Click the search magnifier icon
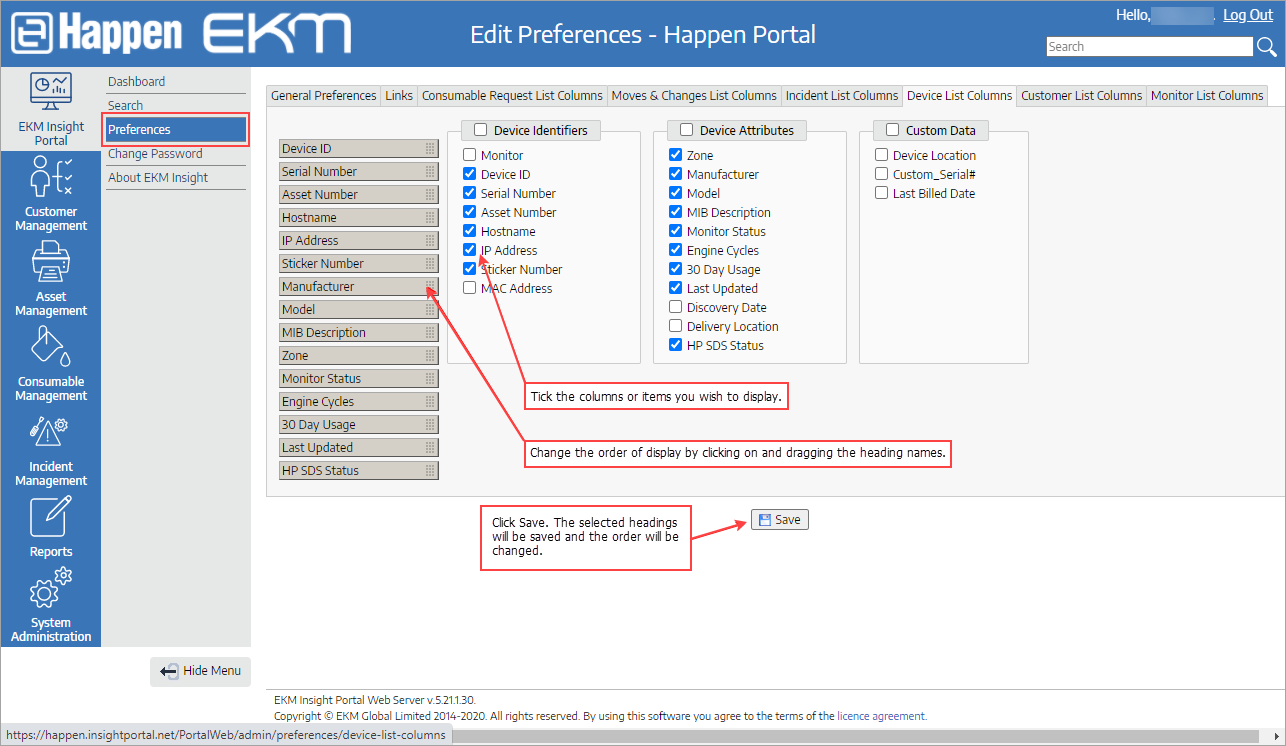Viewport: 1286px width, 746px height. point(1268,46)
